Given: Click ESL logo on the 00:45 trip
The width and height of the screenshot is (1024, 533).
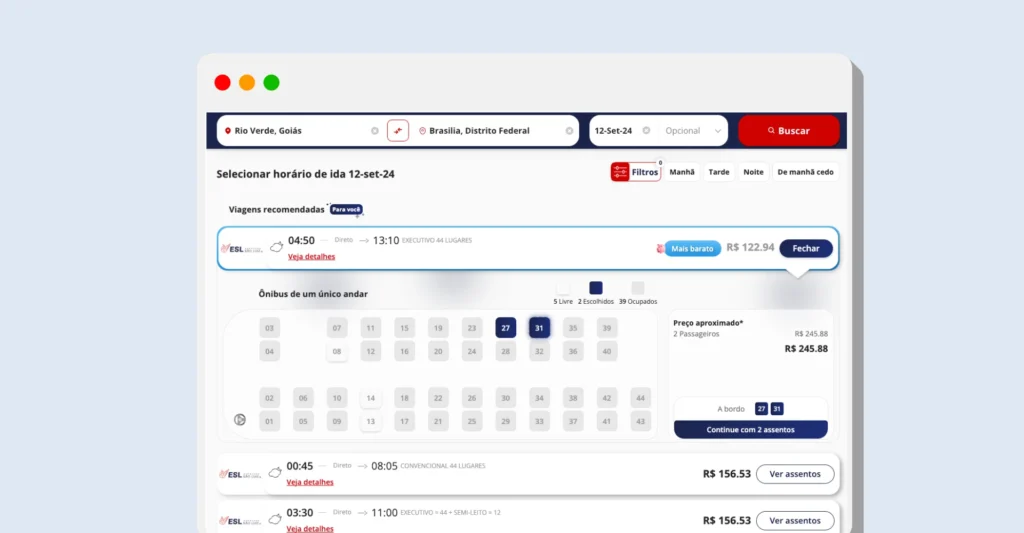Looking at the screenshot, I should 240,474.
